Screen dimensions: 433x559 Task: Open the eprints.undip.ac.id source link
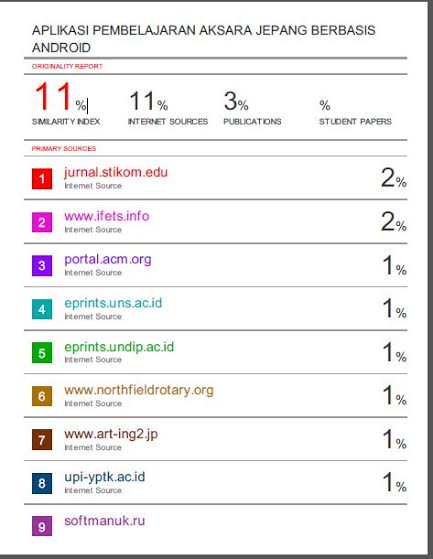click(x=119, y=347)
